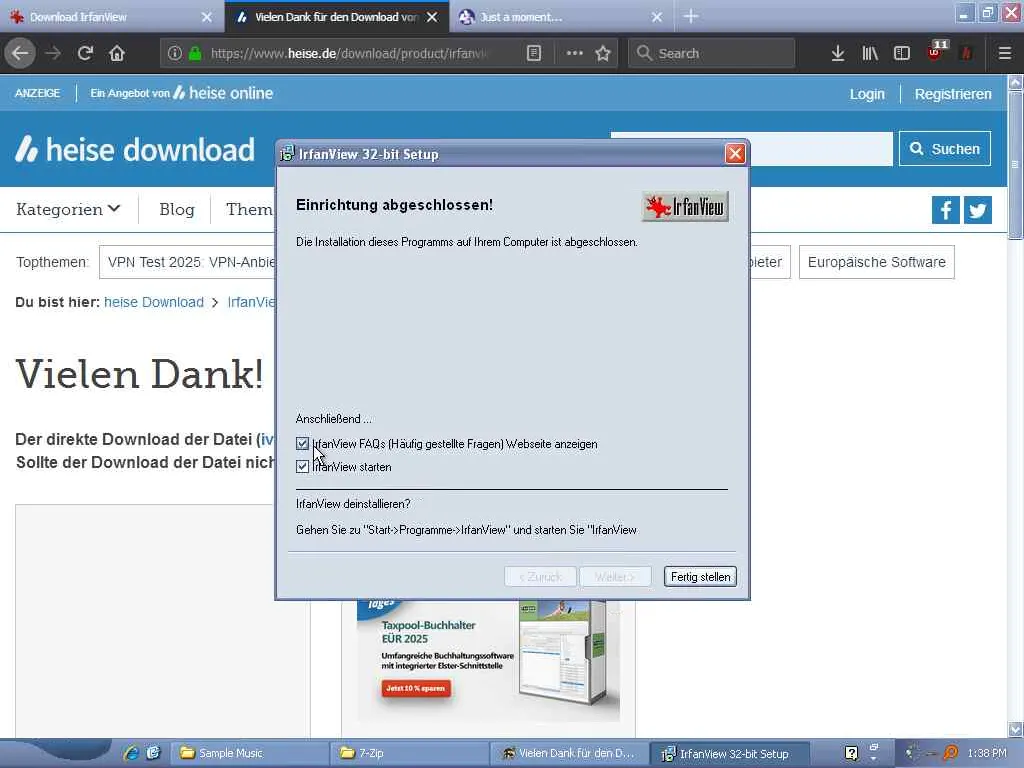
Task: Click heise online logo link
Action: point(223,93)
